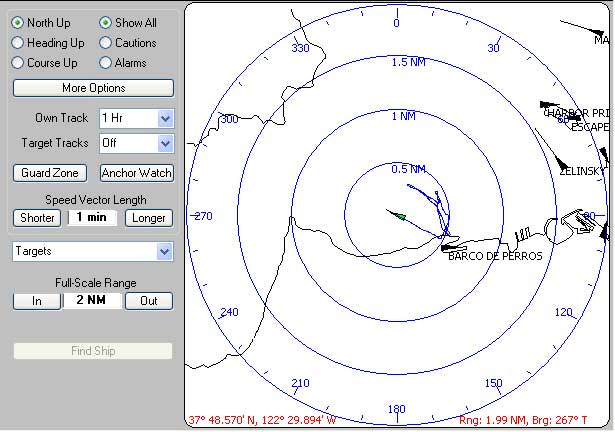Click the More Options button
Image resolution: width=615 pixels, height=432 pixels.
(x=93, y=88)
